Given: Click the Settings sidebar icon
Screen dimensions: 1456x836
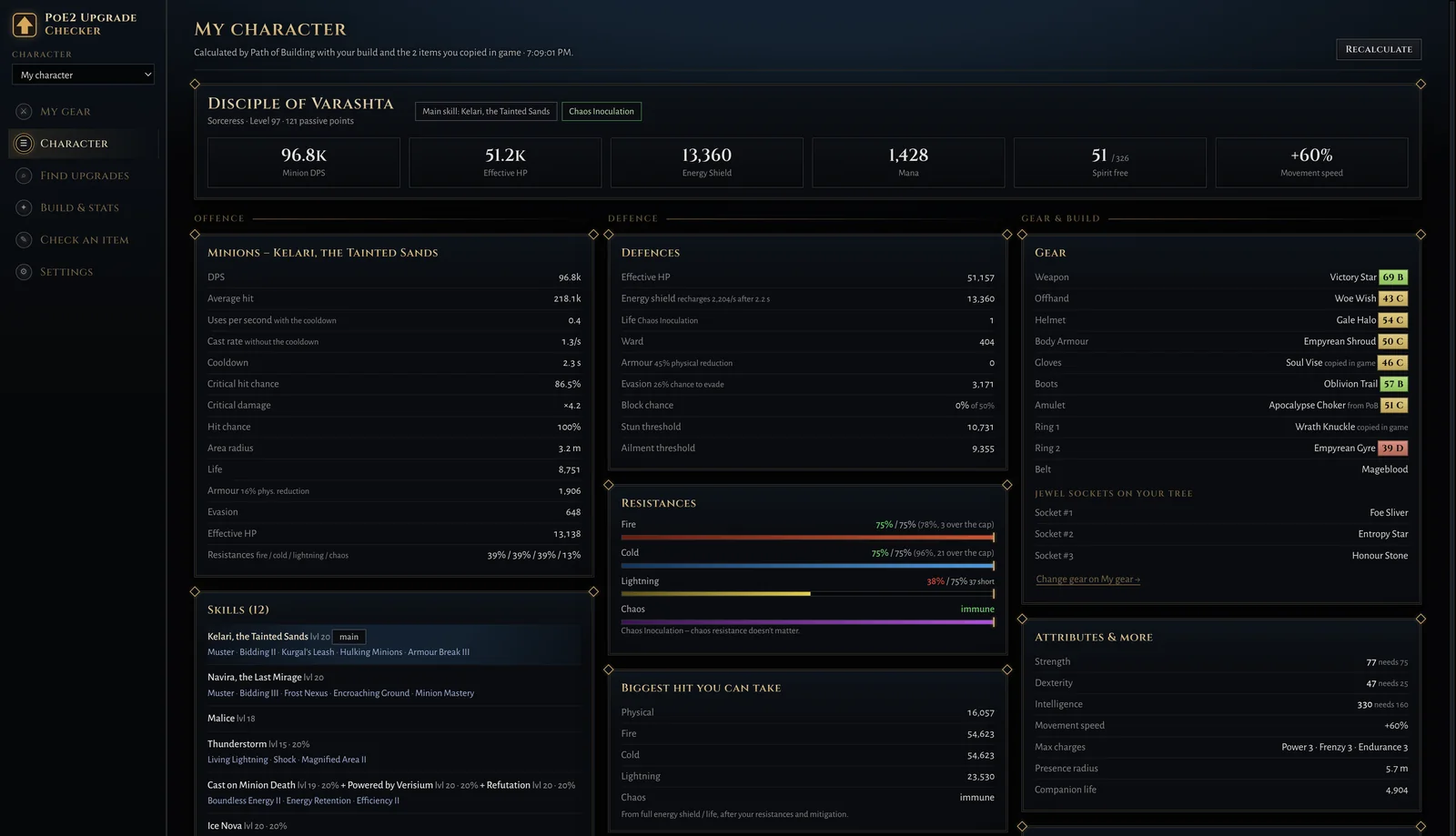Looking at the screenshot, I should coord(24,272).
